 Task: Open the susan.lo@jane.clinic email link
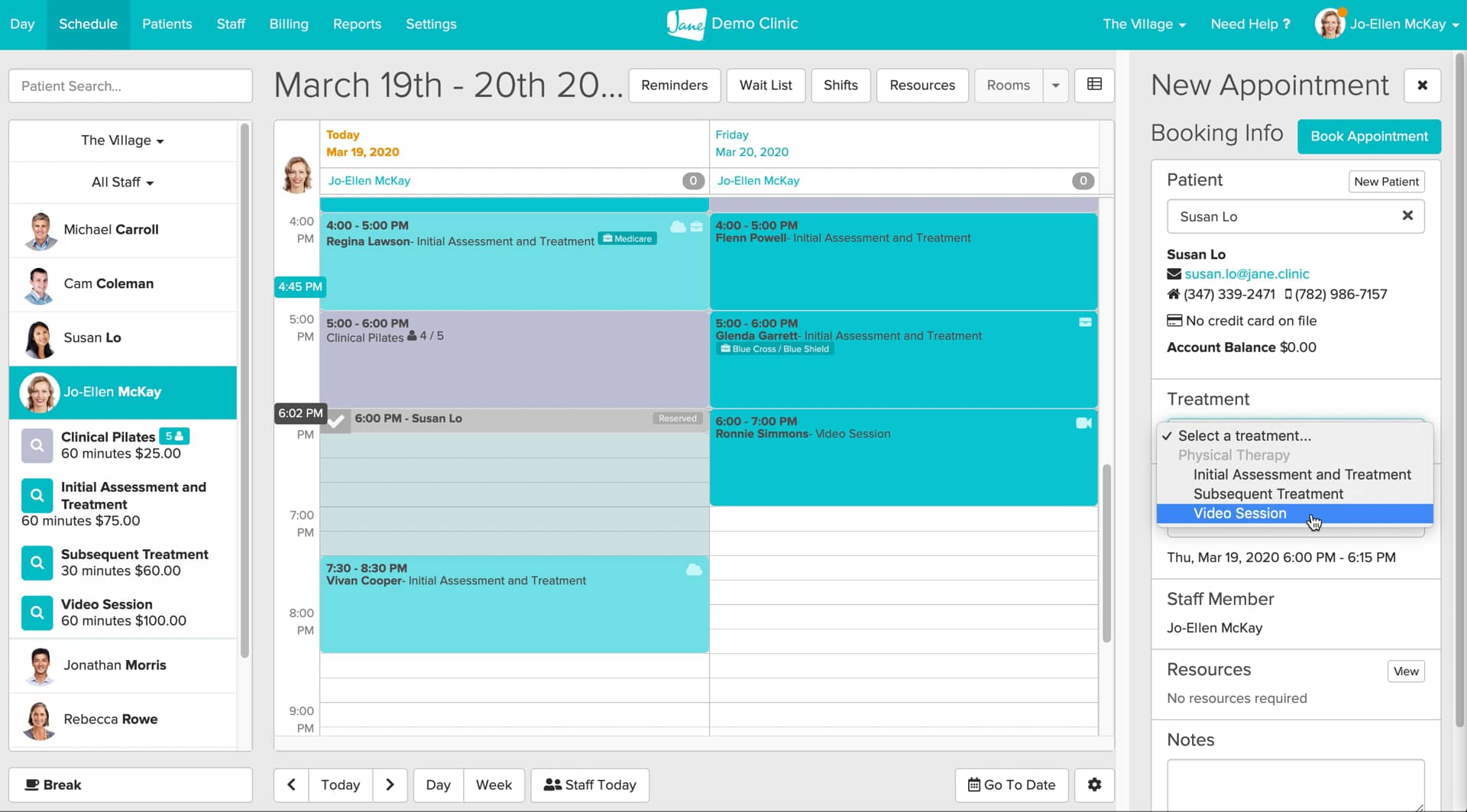1248,273
